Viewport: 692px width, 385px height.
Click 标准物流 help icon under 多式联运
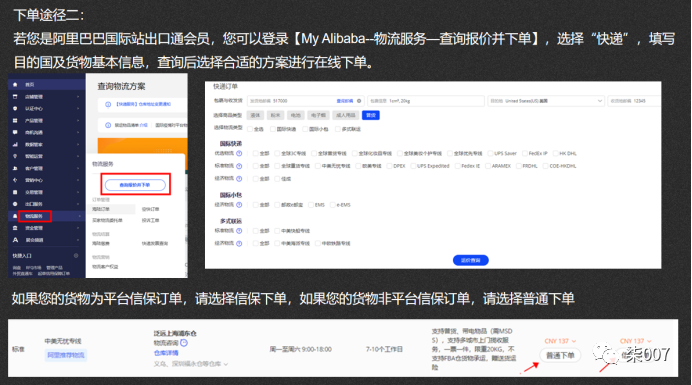(x=239, y=230)
